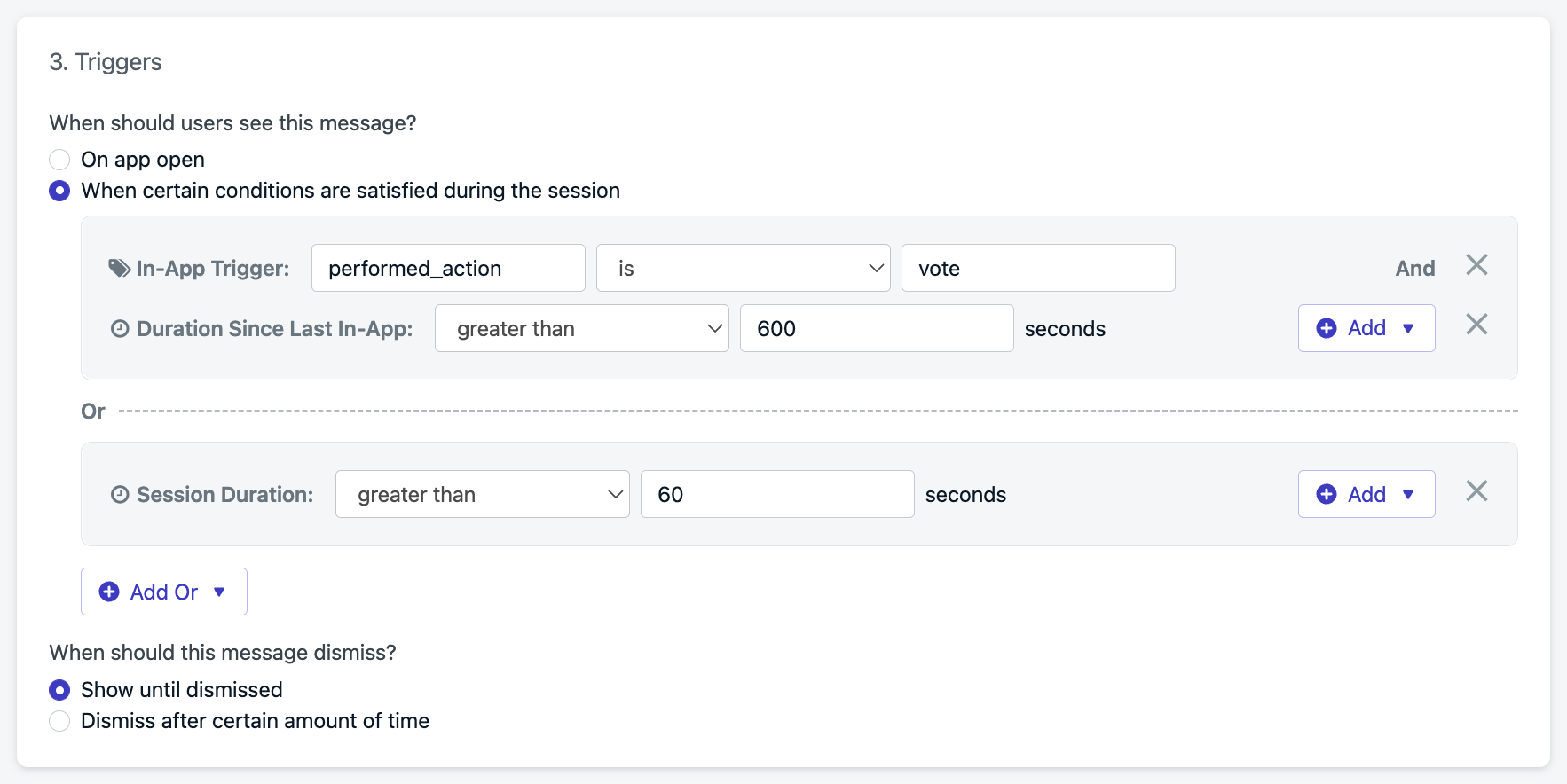
Task: Click the plus icon in Add Or button
Action: click(109, 592)
